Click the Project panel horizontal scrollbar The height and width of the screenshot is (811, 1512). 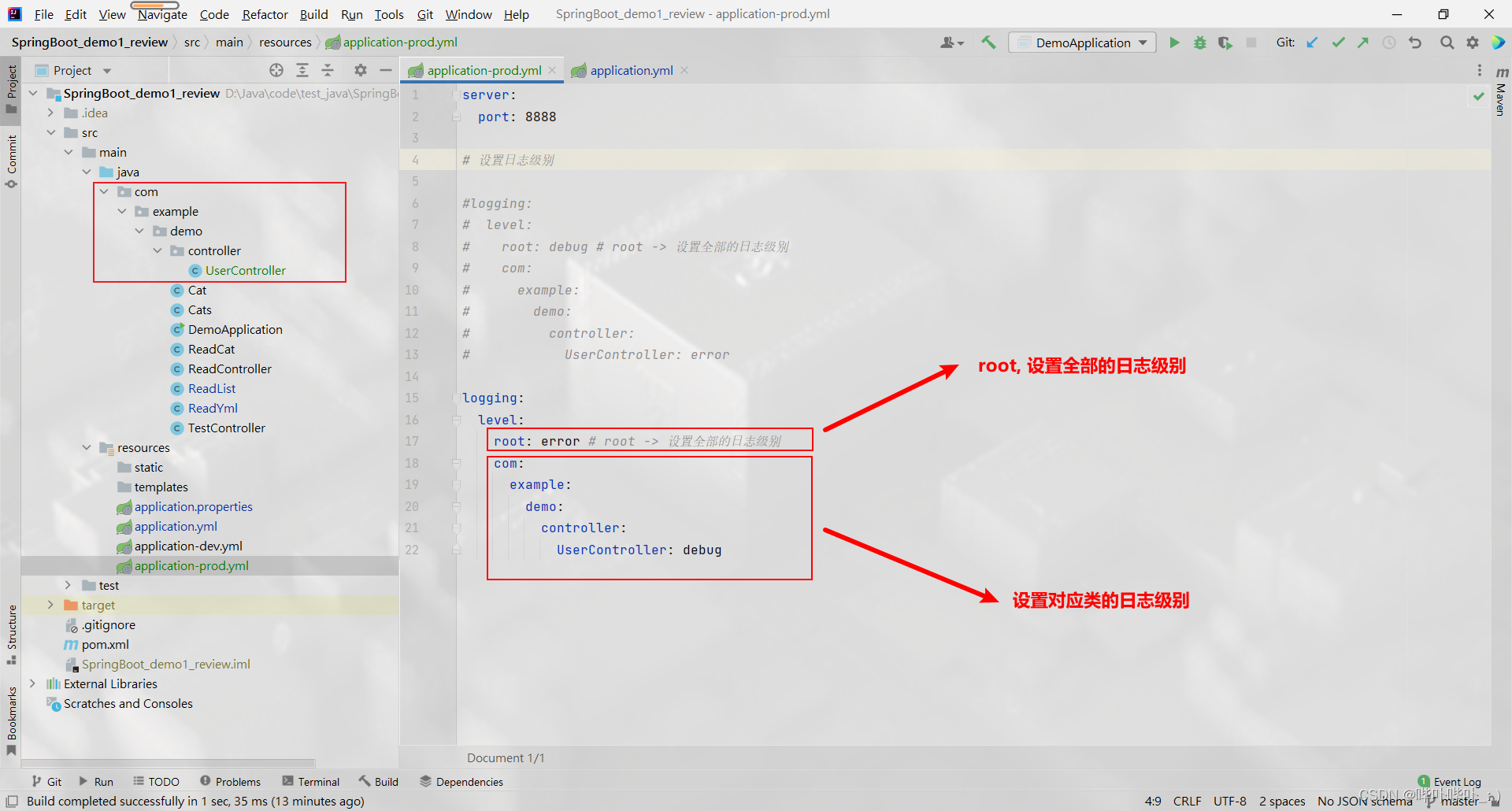coord(168,763)
